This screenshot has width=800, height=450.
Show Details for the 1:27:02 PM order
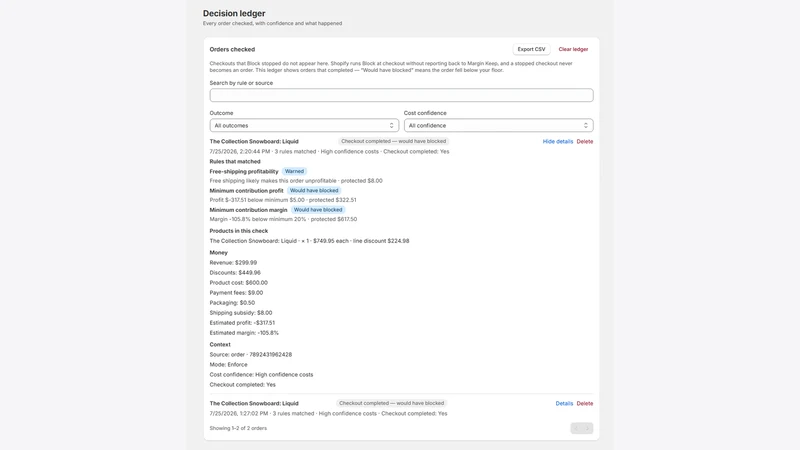pyautogui.click(x=564, y=404)
